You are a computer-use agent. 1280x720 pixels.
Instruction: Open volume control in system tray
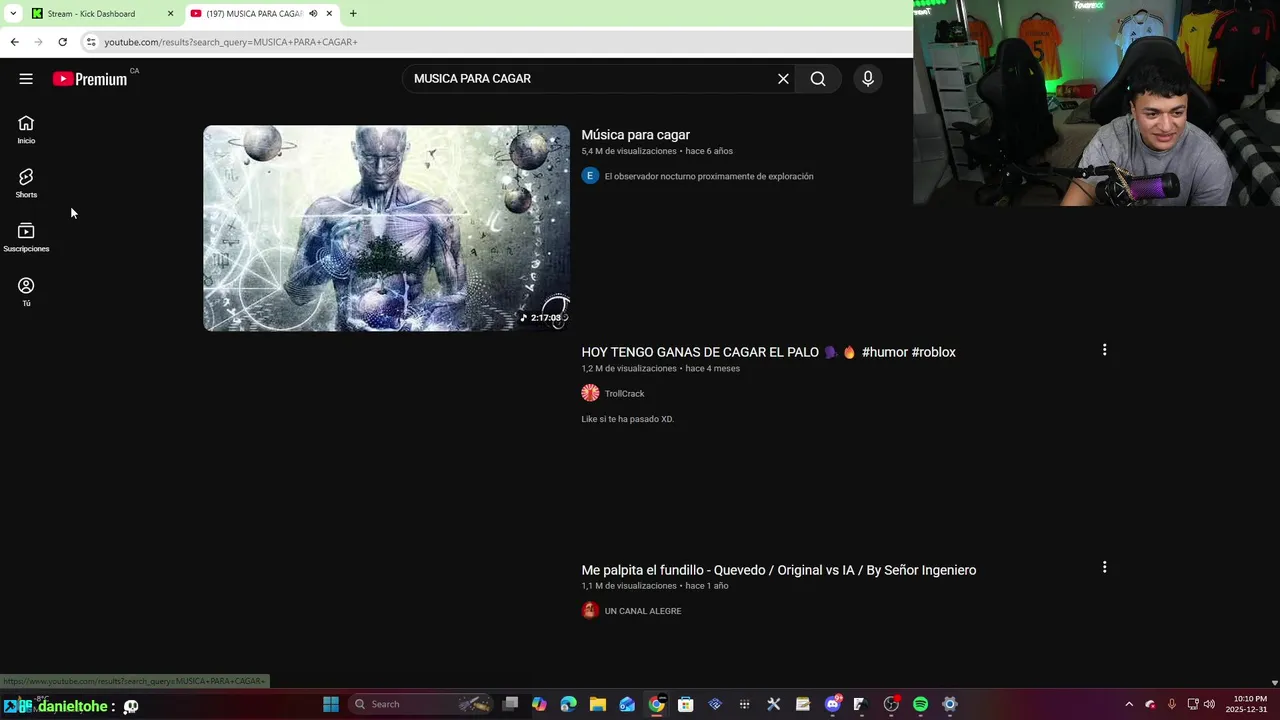coord(1209,704)
